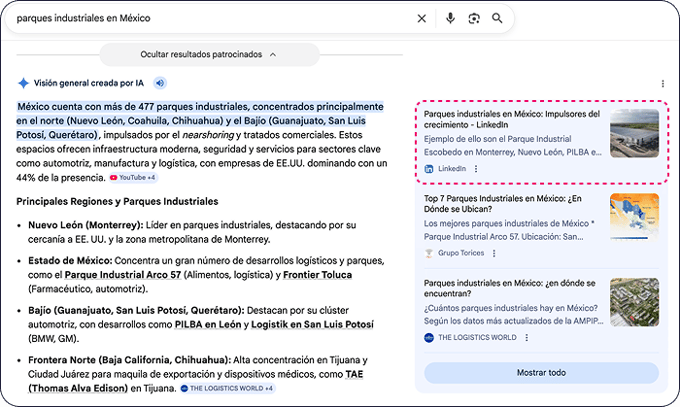The width and height of the screenshot is (680, 407).
Task: Click the Estado de México bullet title
Action: pos(70,261)
